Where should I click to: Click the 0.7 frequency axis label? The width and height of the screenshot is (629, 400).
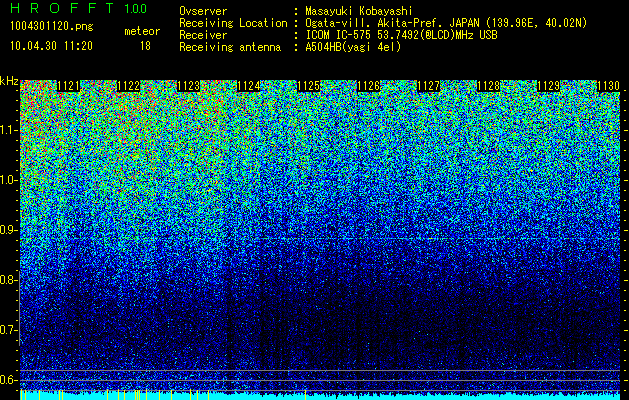pos(8,330)
